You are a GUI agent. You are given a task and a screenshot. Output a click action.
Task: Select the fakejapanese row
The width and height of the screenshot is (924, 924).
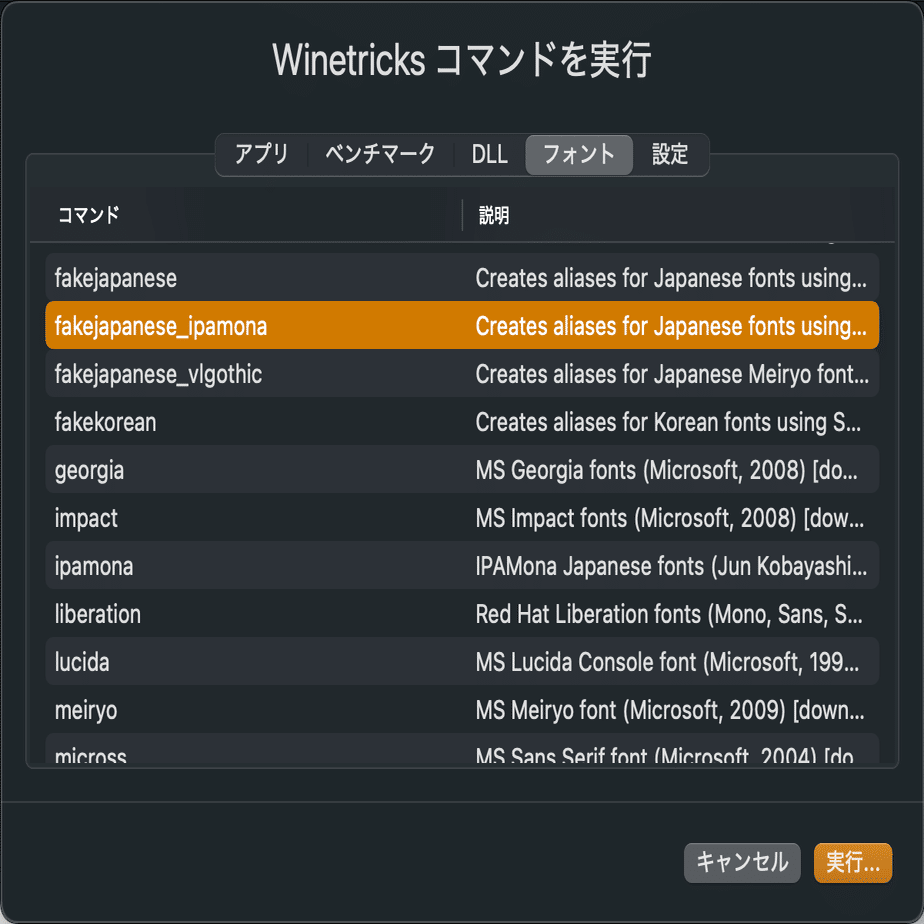(x=462, y=278)
